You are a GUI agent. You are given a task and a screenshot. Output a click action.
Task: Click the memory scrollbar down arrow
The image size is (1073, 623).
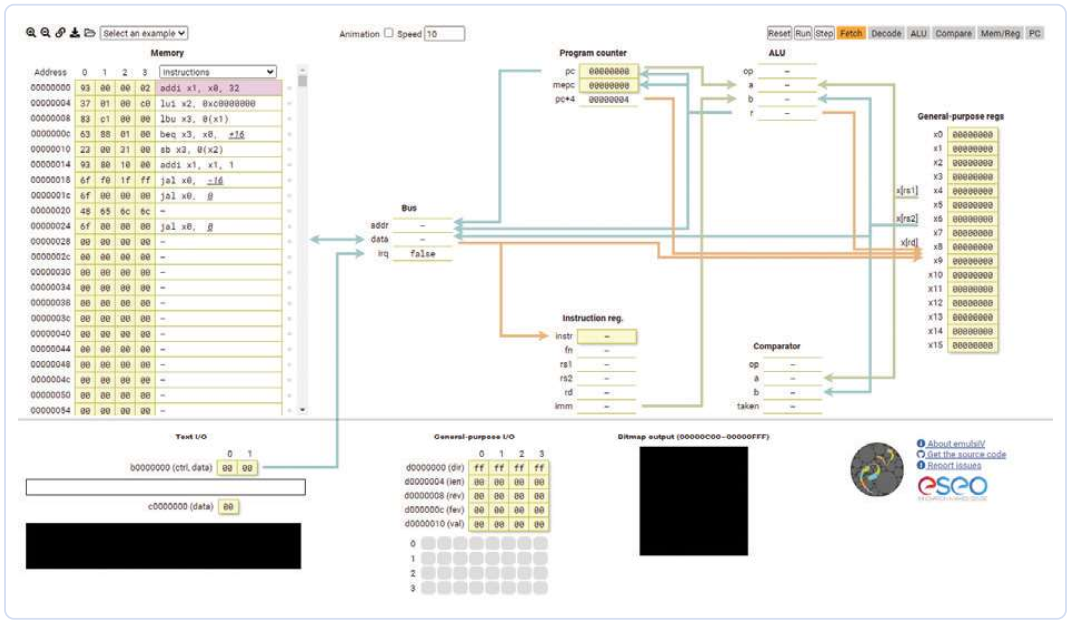point(302,410)
